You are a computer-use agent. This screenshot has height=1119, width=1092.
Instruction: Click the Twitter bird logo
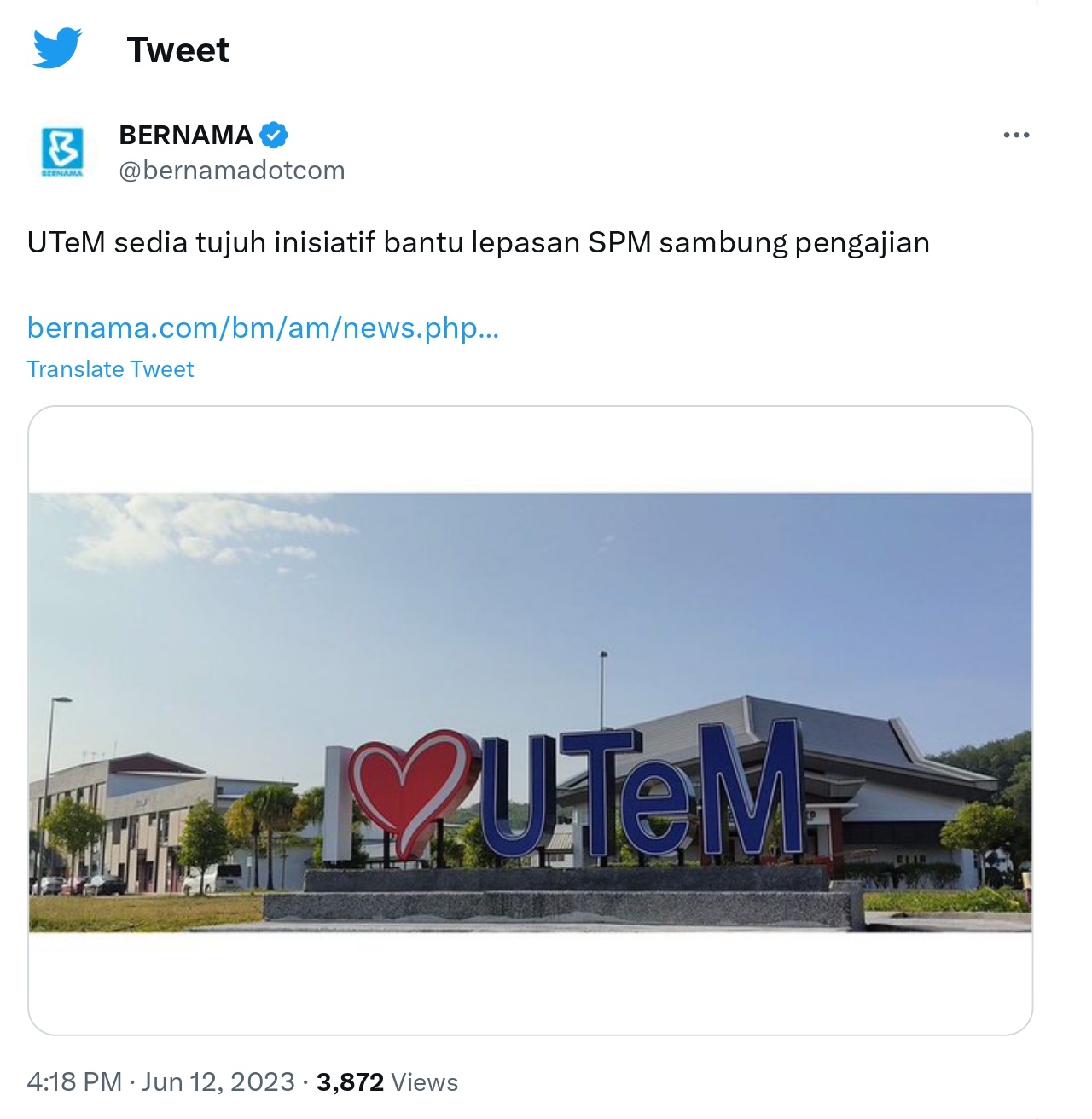[57, 48]
